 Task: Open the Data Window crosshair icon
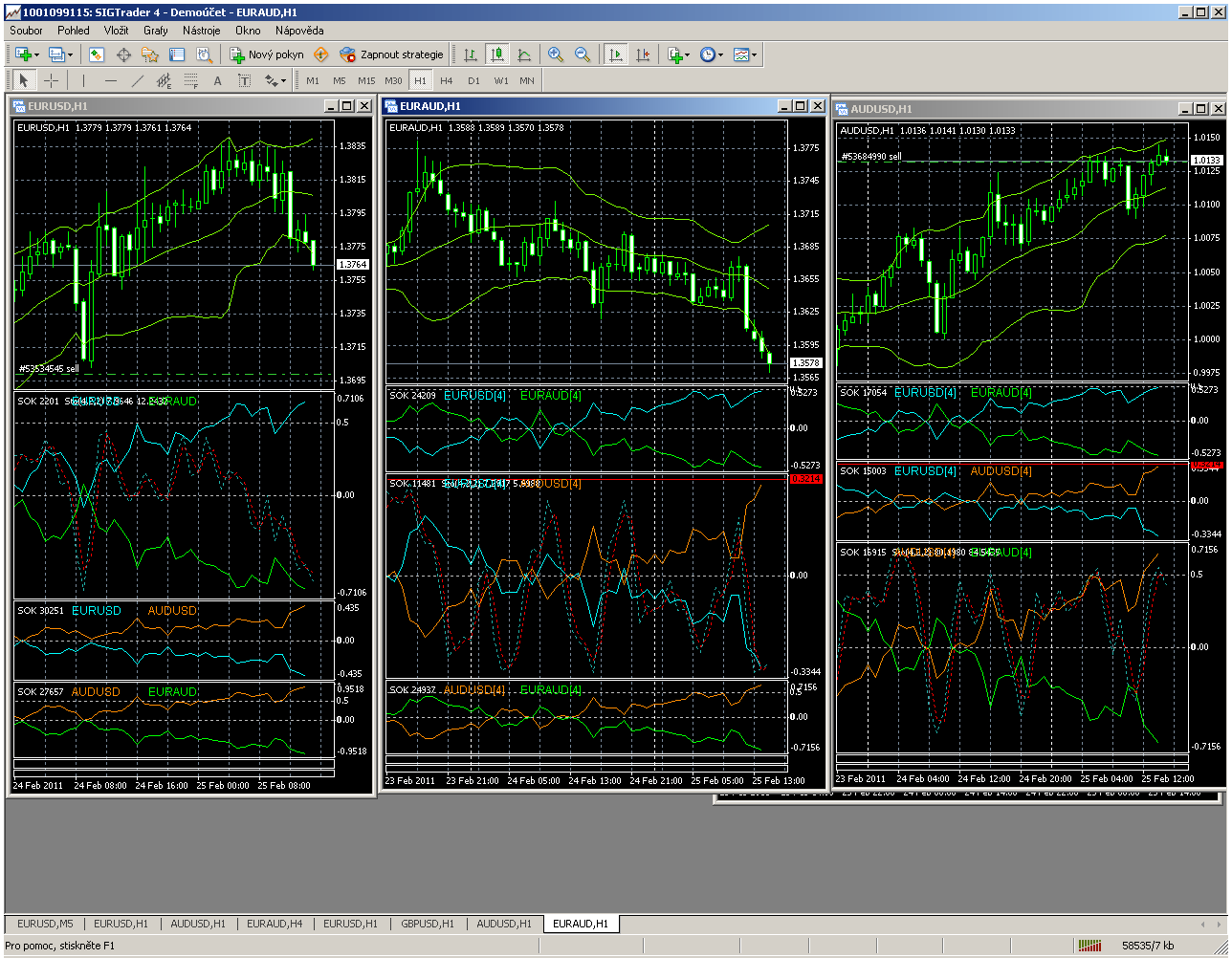(123, 54)
